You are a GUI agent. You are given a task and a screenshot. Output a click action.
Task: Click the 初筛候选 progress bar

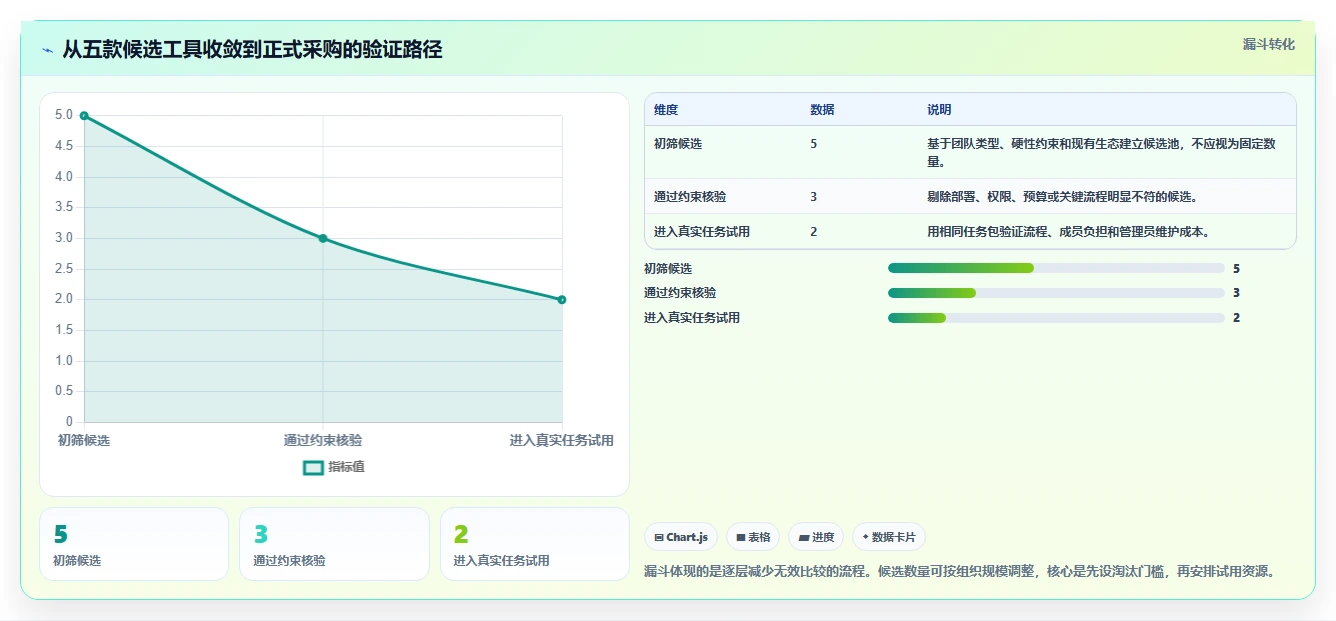(x=1056, y=268)
